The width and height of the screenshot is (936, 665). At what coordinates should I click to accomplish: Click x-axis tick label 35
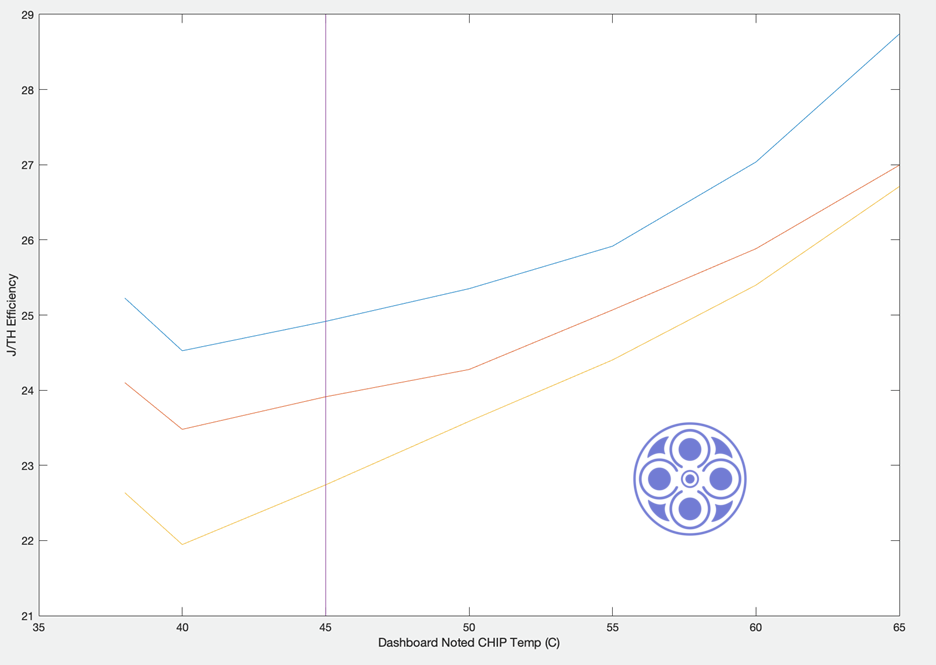click(39, 627)
